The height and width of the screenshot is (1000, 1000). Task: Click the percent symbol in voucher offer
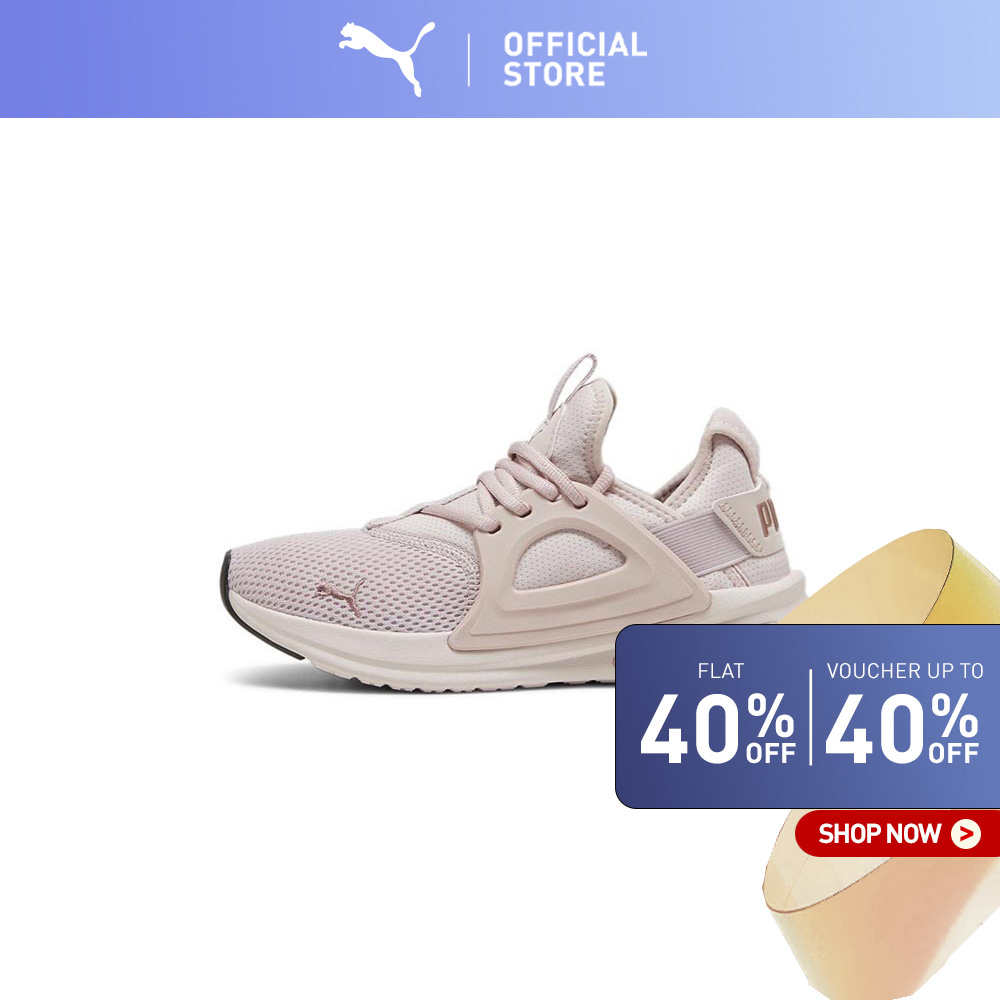[x=955, y=714]
